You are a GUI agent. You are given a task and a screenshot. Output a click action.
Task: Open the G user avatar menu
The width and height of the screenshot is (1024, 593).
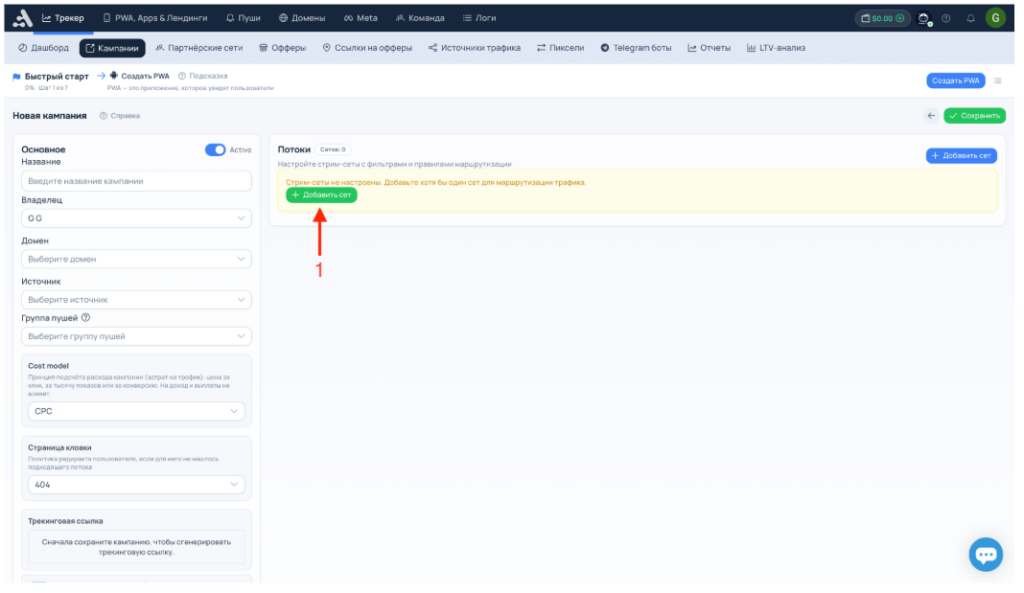tap(995, 18)
